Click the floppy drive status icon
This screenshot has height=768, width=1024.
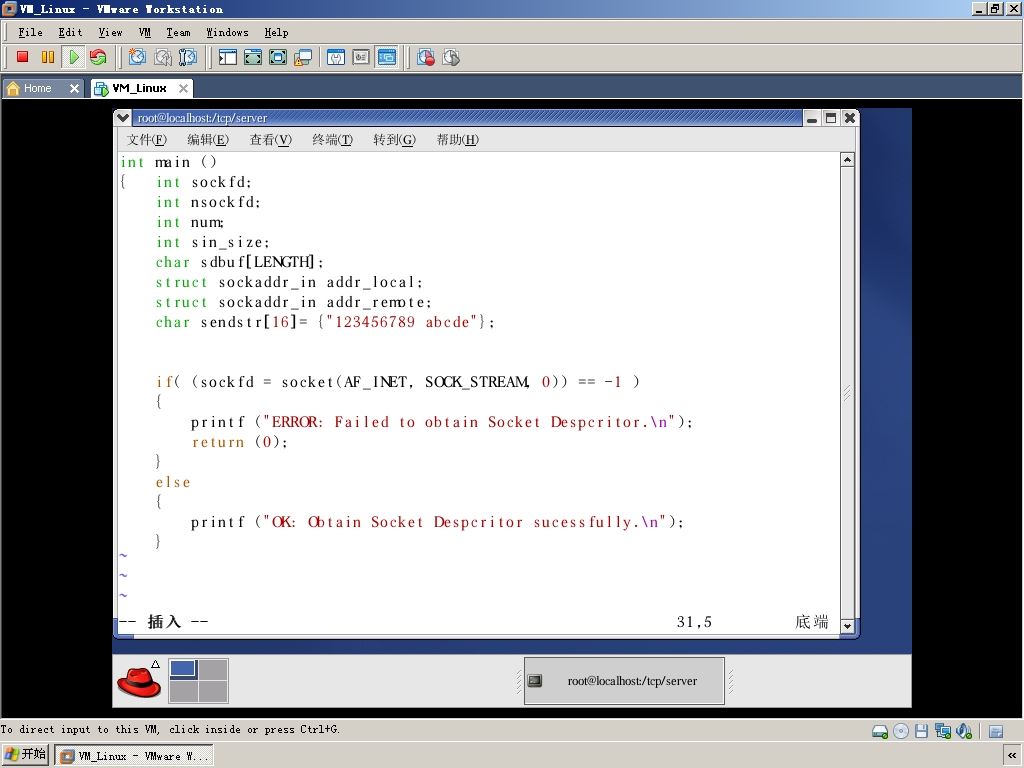[921, 731]
